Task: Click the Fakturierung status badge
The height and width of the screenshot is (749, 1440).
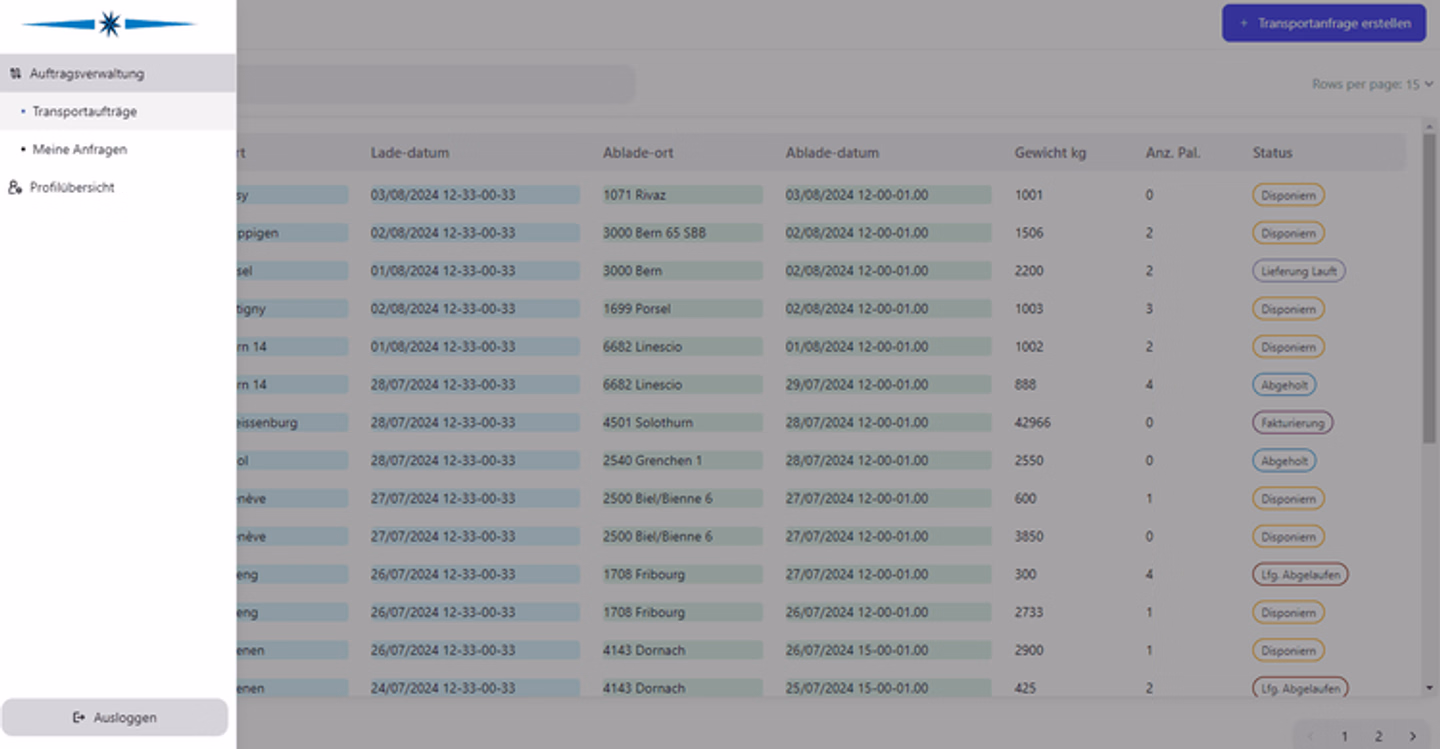Action: [1292, 423]
